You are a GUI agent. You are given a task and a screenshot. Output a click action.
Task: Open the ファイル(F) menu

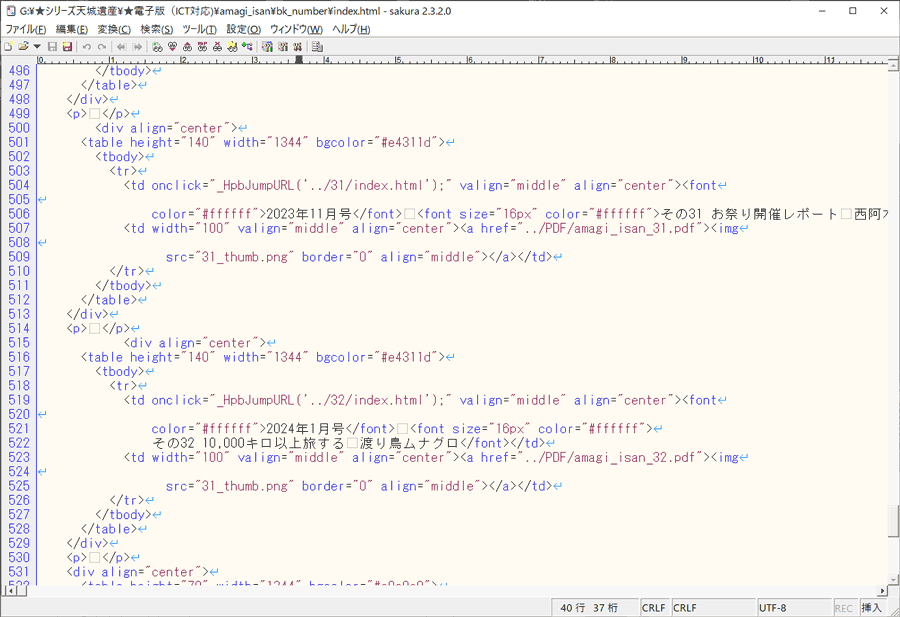(x=25, y=29)
